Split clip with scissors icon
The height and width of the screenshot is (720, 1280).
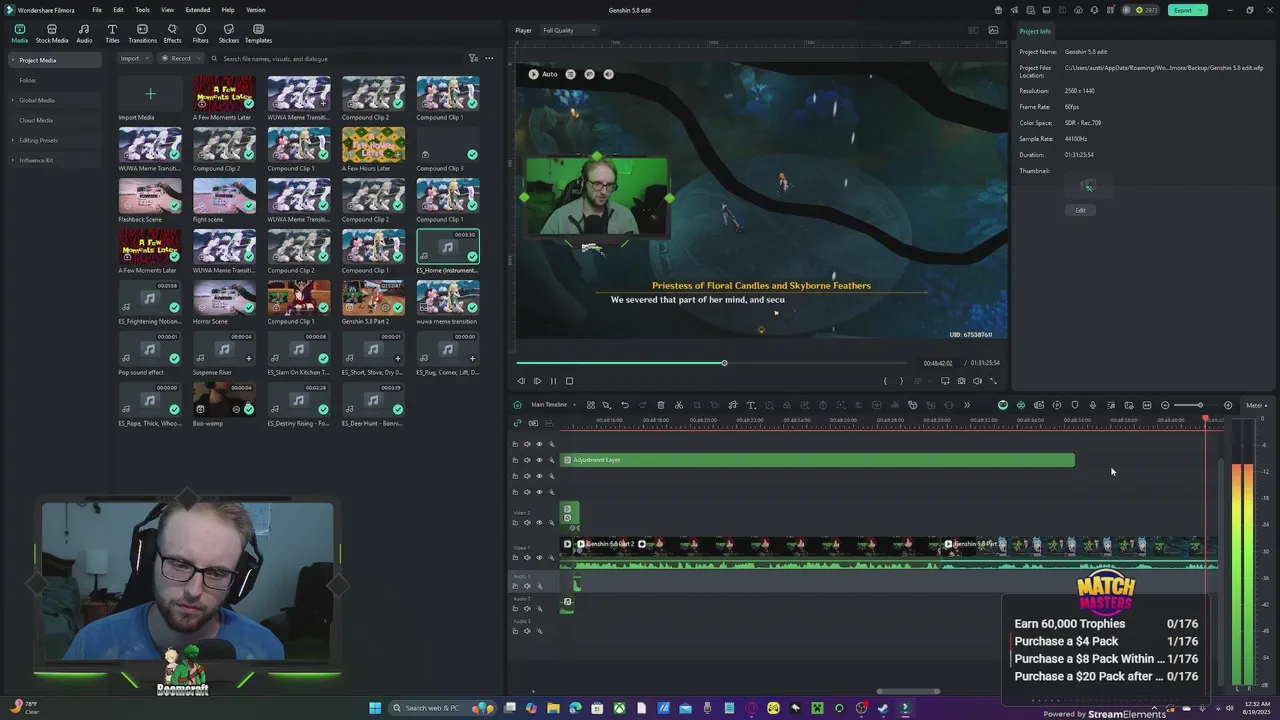click(679, 405)
